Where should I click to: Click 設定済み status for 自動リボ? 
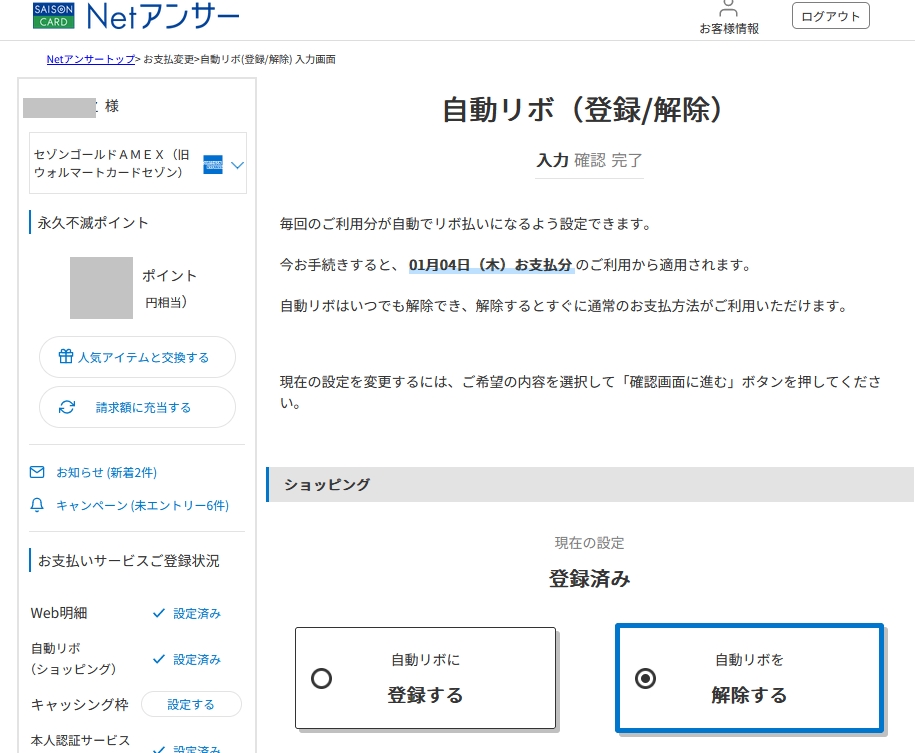tap(197, 660)
